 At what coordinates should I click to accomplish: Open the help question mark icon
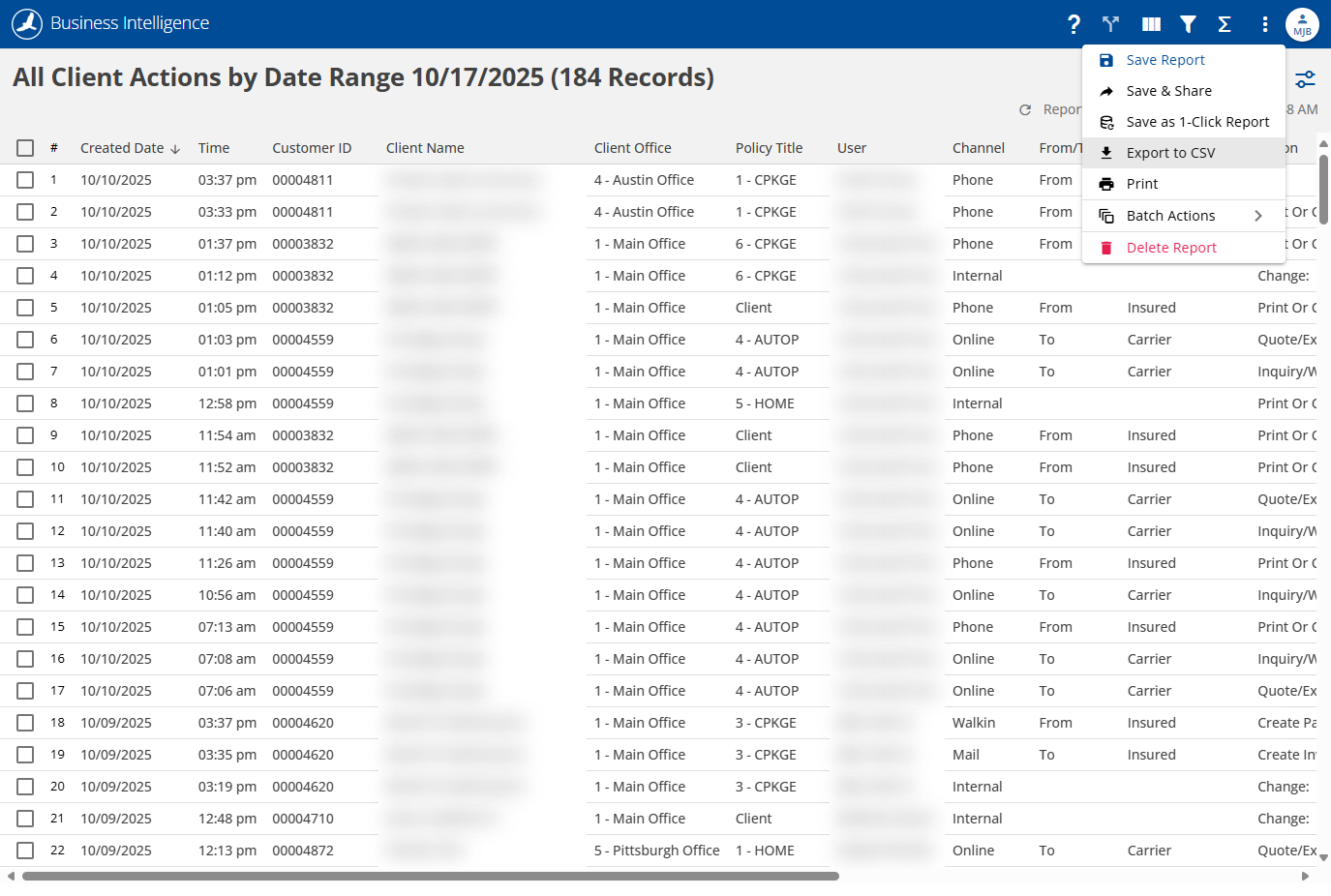click(1074, 24)
